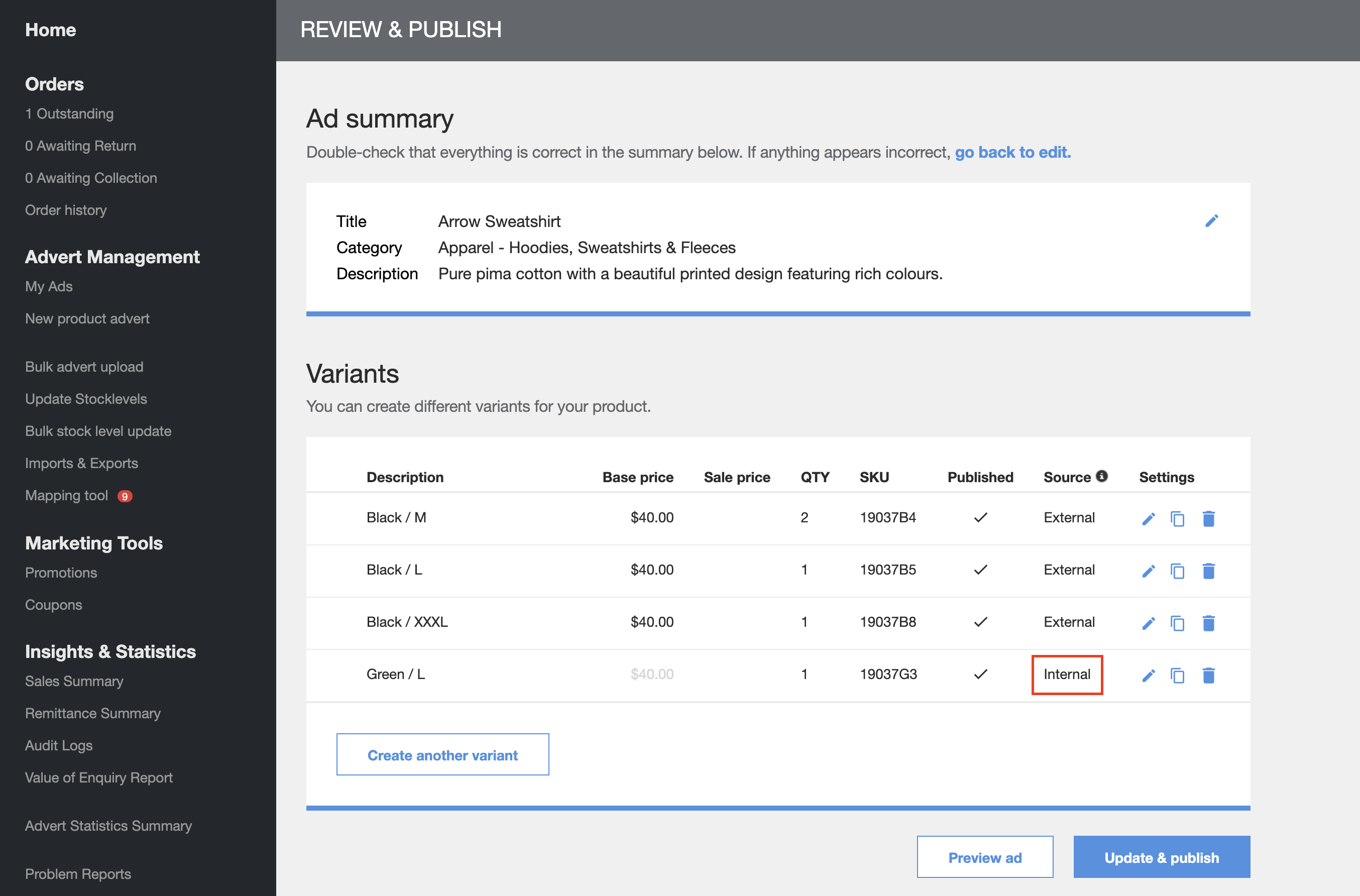This screenshot has height=896, width=1360.
Task: Show the Source column info tooltip icon
Action: pyautogui.click(x=1102, y=476)
